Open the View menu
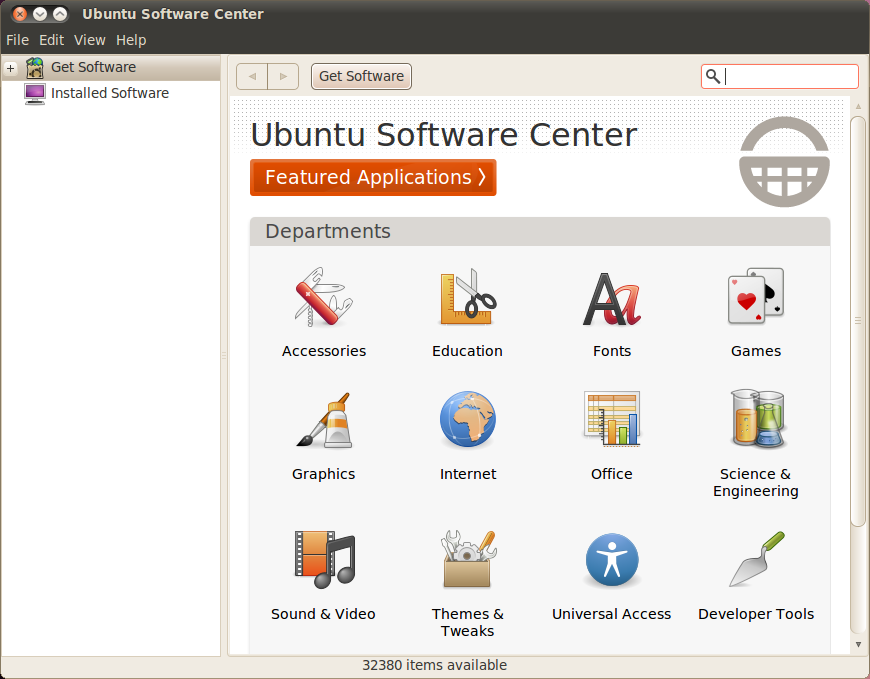The width and height of the screenshot is (870, 679). coord(90,40)
